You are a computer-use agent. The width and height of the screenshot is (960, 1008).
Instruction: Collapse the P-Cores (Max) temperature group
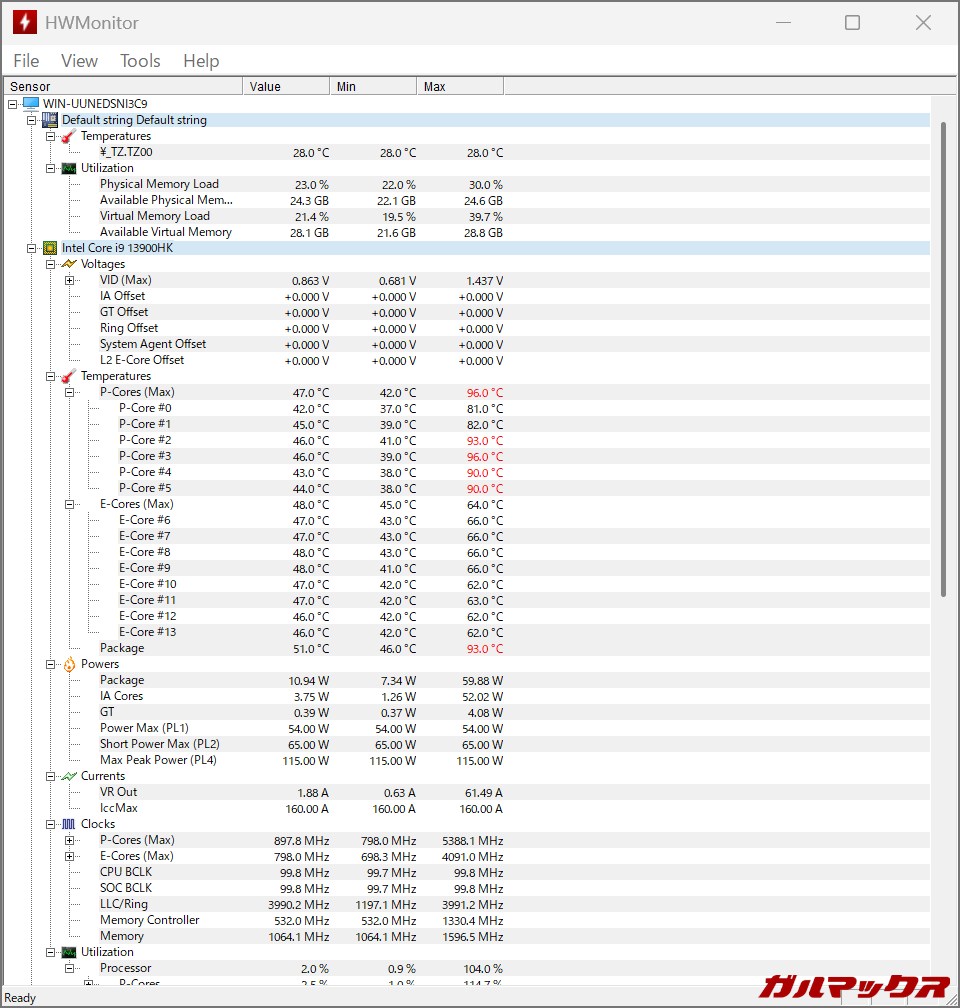pyautogui.click(x=70, y=392)
